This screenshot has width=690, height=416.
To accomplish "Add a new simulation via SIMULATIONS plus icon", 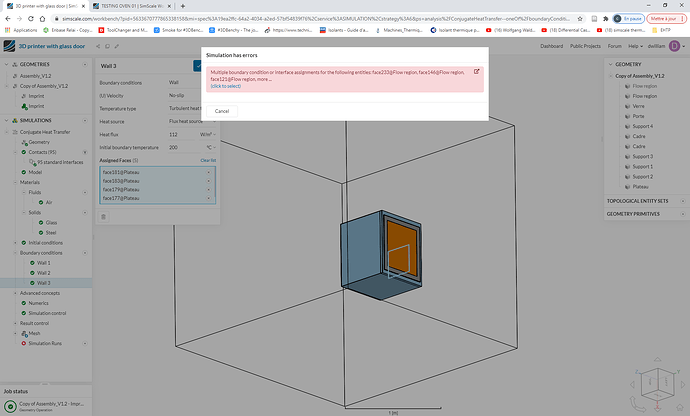I will pyautogui.click(x=85, y=120).
